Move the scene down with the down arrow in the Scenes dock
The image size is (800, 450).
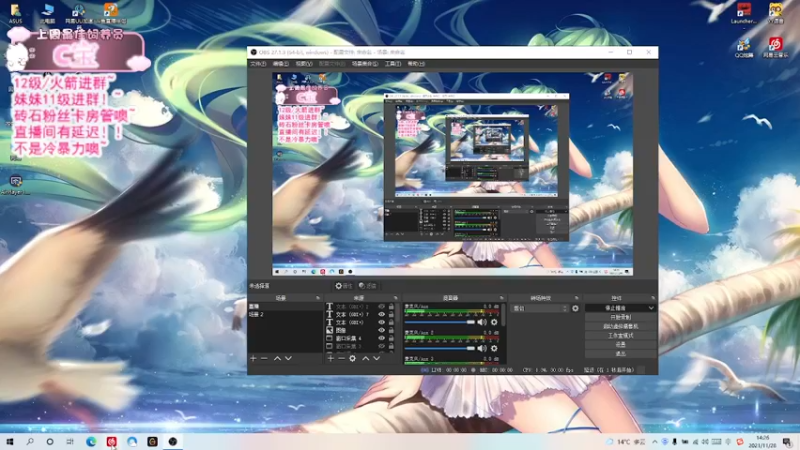[288, 359]
